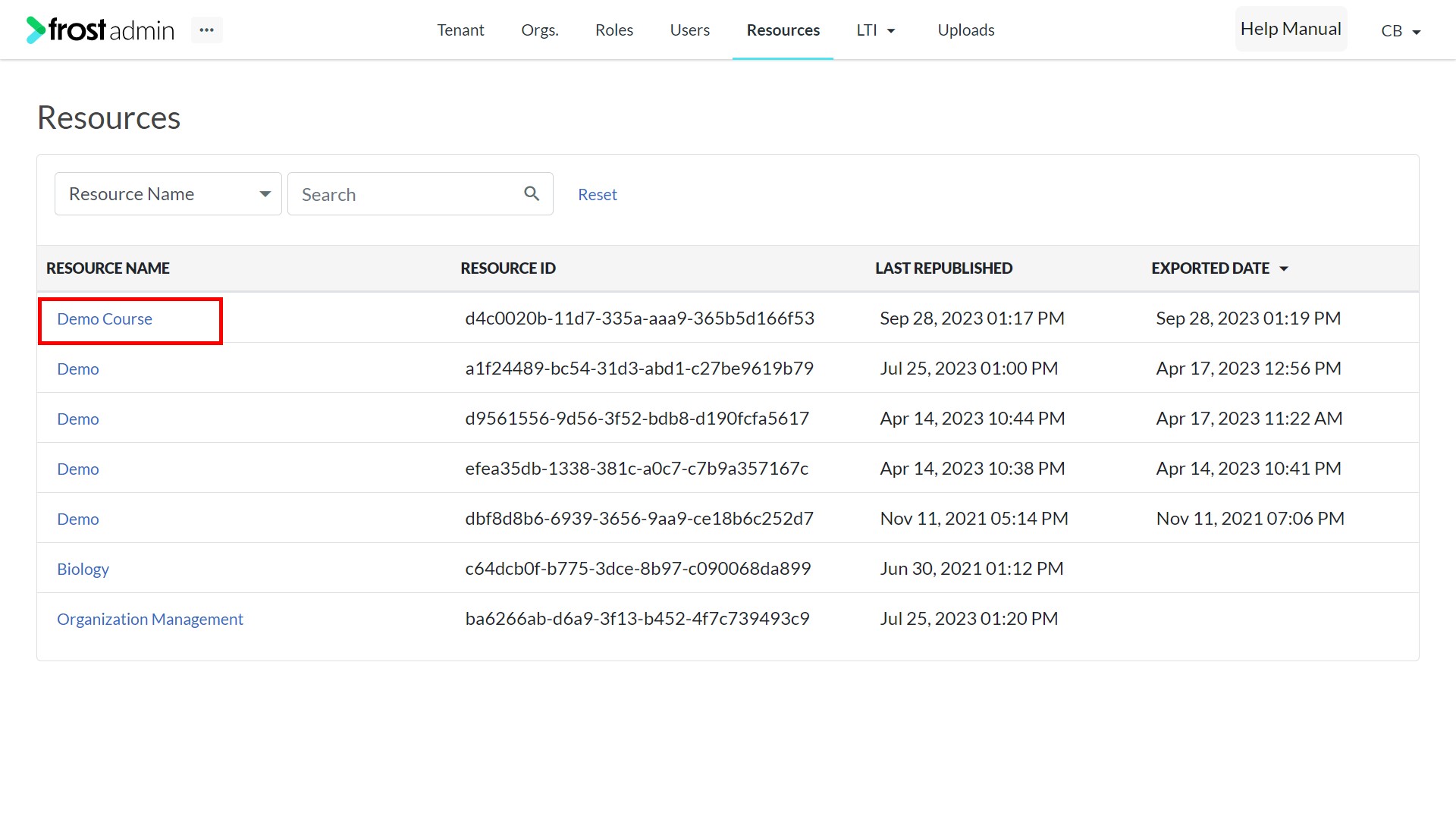
Task: Open the LTI dropdown menu
Action: 876,30
